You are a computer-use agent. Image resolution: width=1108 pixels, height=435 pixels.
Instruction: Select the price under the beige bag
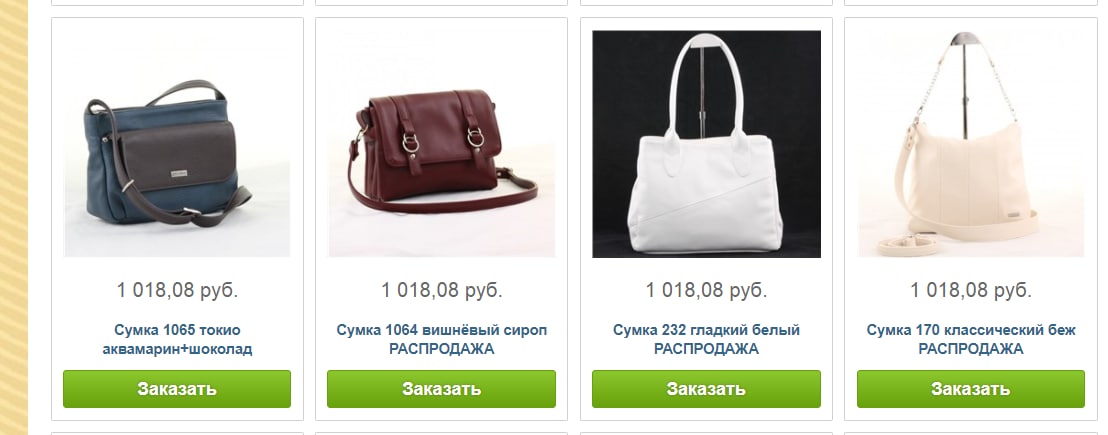click(x=971, y=290)
